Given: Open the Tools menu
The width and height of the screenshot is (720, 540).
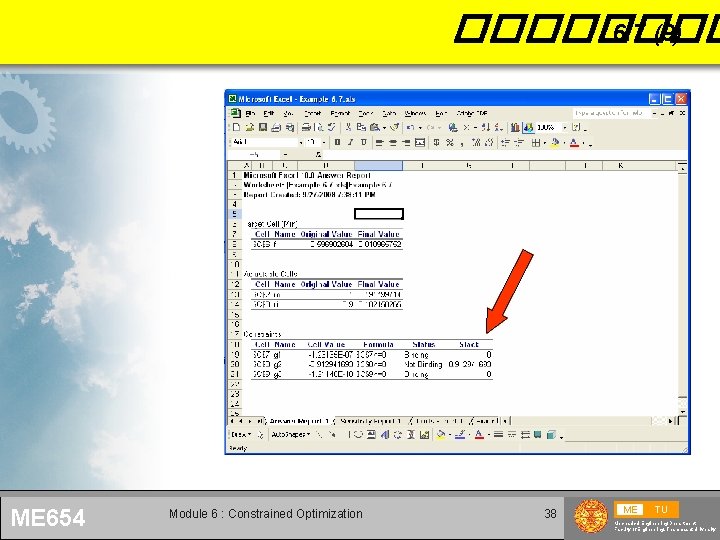Looking at the screenshot, I should tap(366, 113).
